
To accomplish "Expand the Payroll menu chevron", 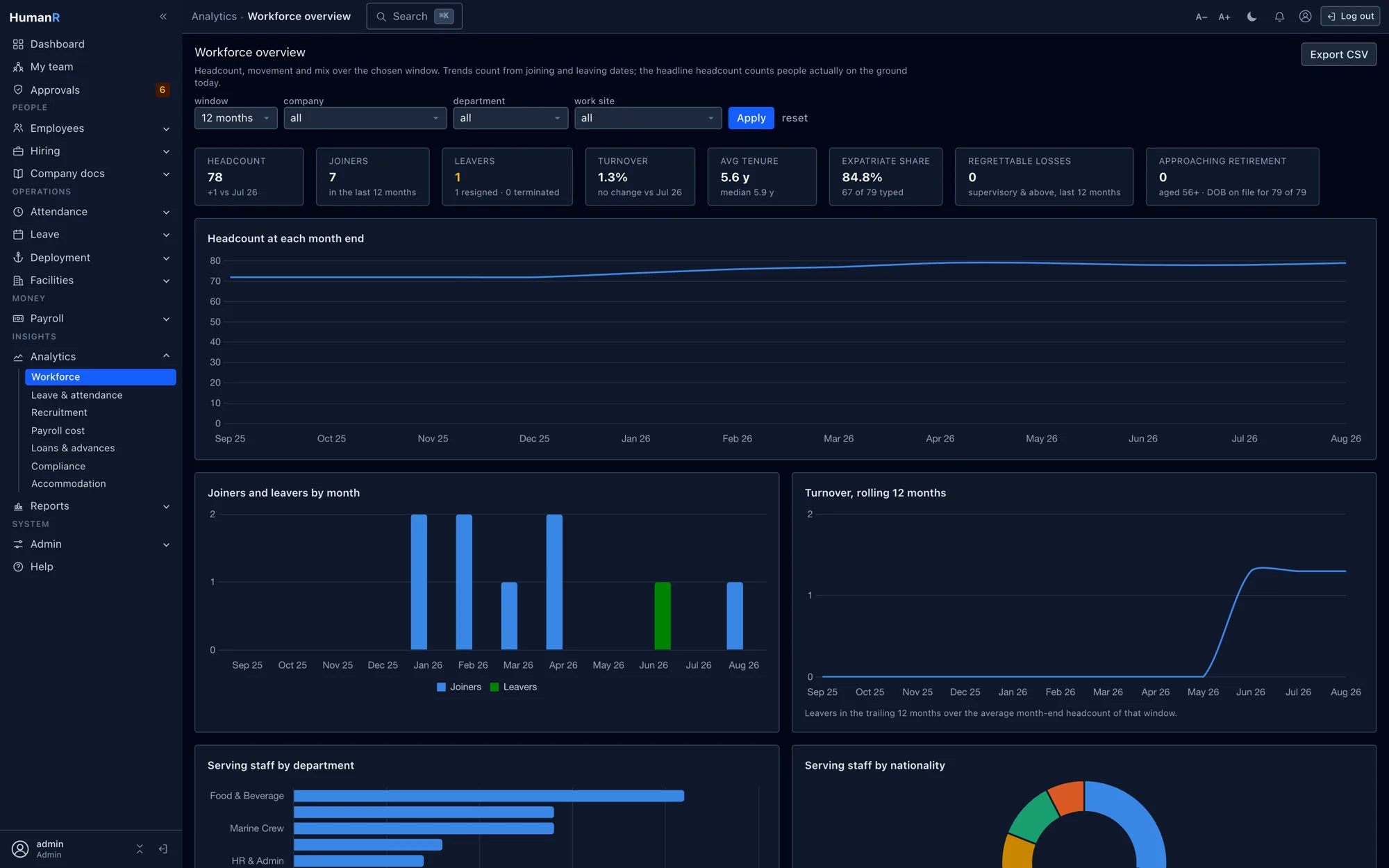I will (166, 319).
